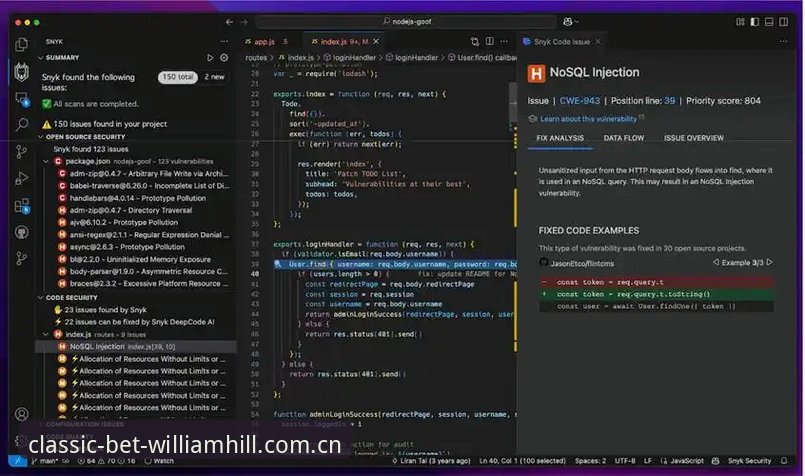Close the Snyk Code Issue tab
This screenshot has width=805, height=476.
(598, 42)
